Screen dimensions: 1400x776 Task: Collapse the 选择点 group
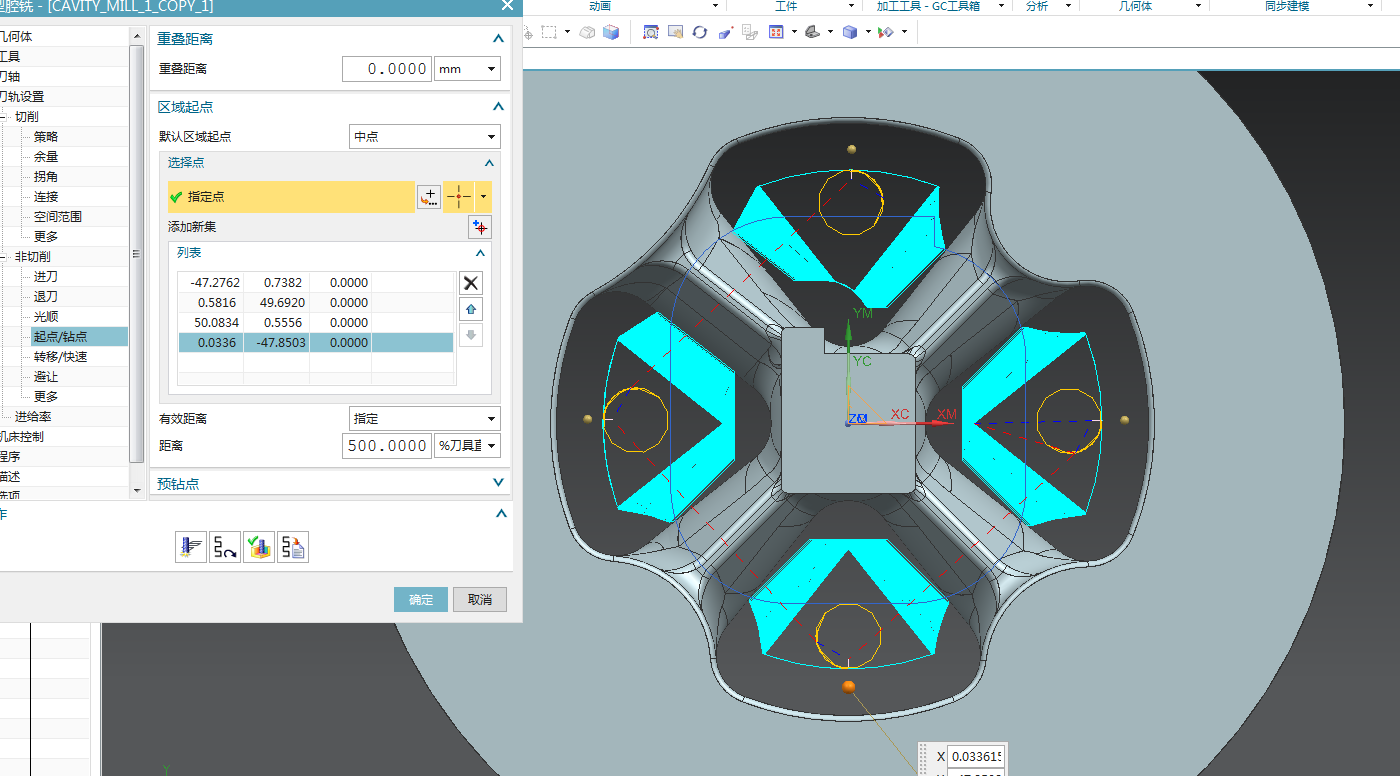click(x=489, y=162)
